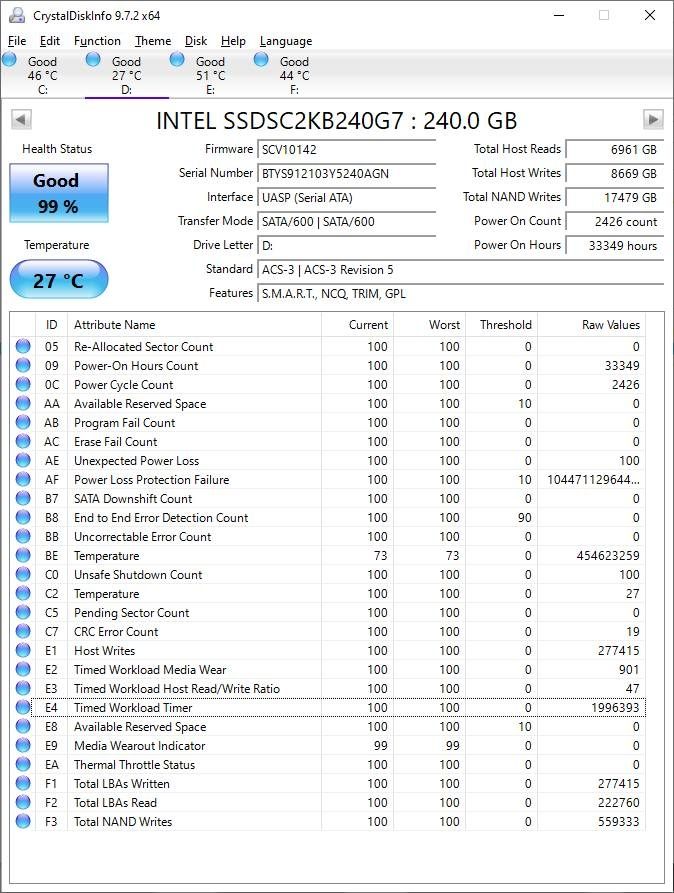Click the Interface field UASP (Serial ATA)
674x893 pixels.
pyautogui.click(x=346, y=197)
